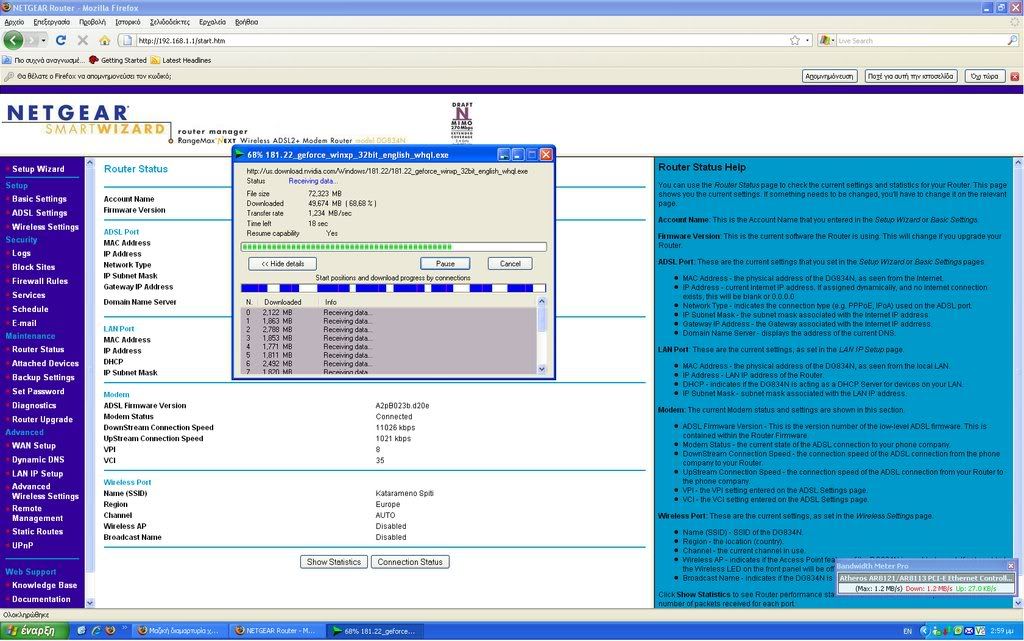
Task: Open Dynamic DNS in the sidebar
Action: (x=38, y=460)
